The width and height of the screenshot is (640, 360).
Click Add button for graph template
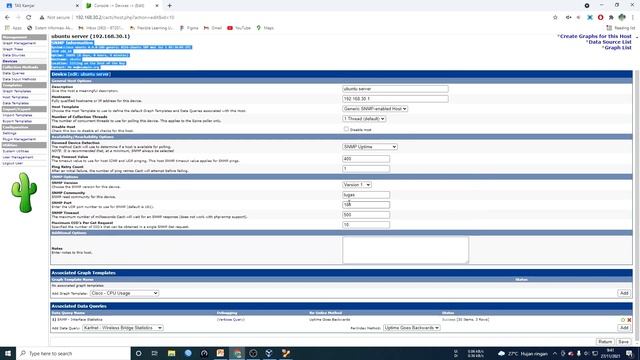[624, 293]
